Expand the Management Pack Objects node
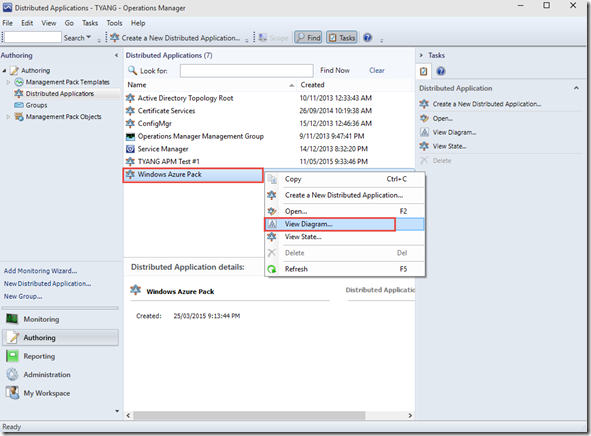 coord(8,117)
